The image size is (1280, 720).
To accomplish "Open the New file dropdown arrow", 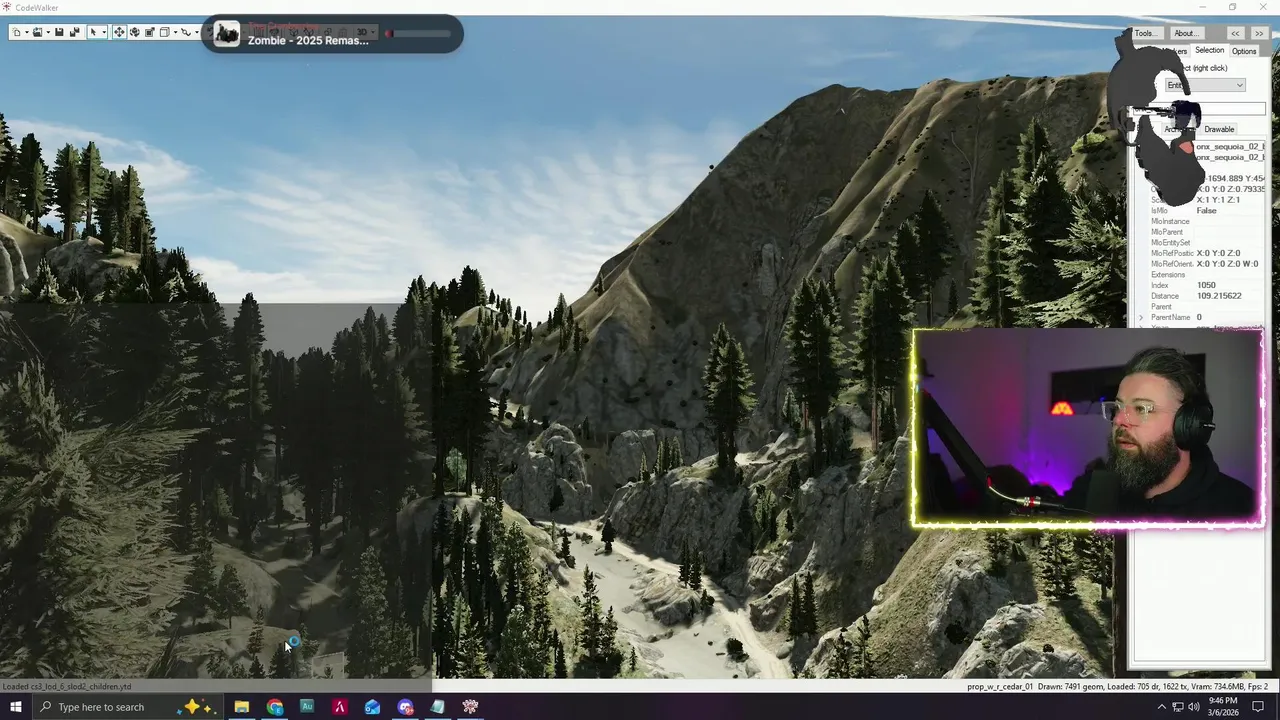I will [27, 32].
